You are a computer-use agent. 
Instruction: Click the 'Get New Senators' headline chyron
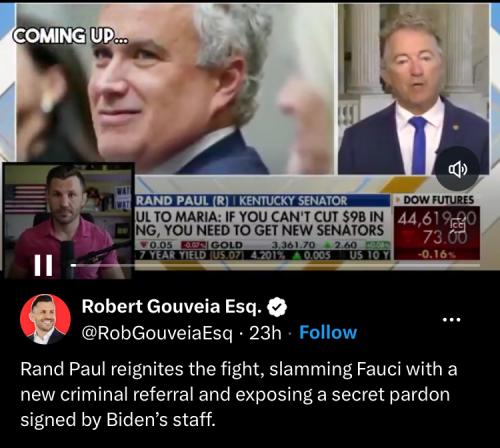click(x=261, y=223)
